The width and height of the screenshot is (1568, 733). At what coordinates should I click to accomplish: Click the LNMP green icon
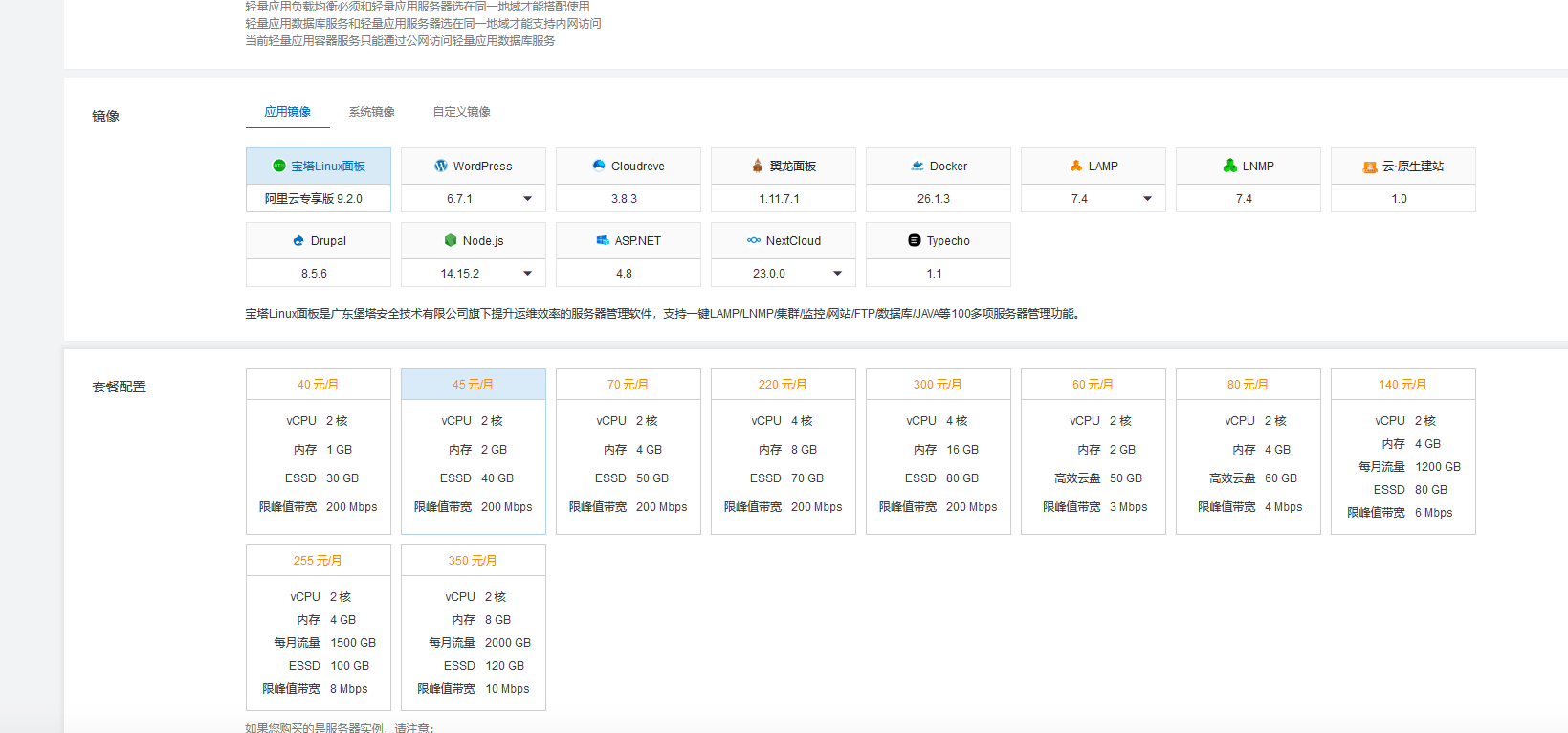tap(1230, 166)
